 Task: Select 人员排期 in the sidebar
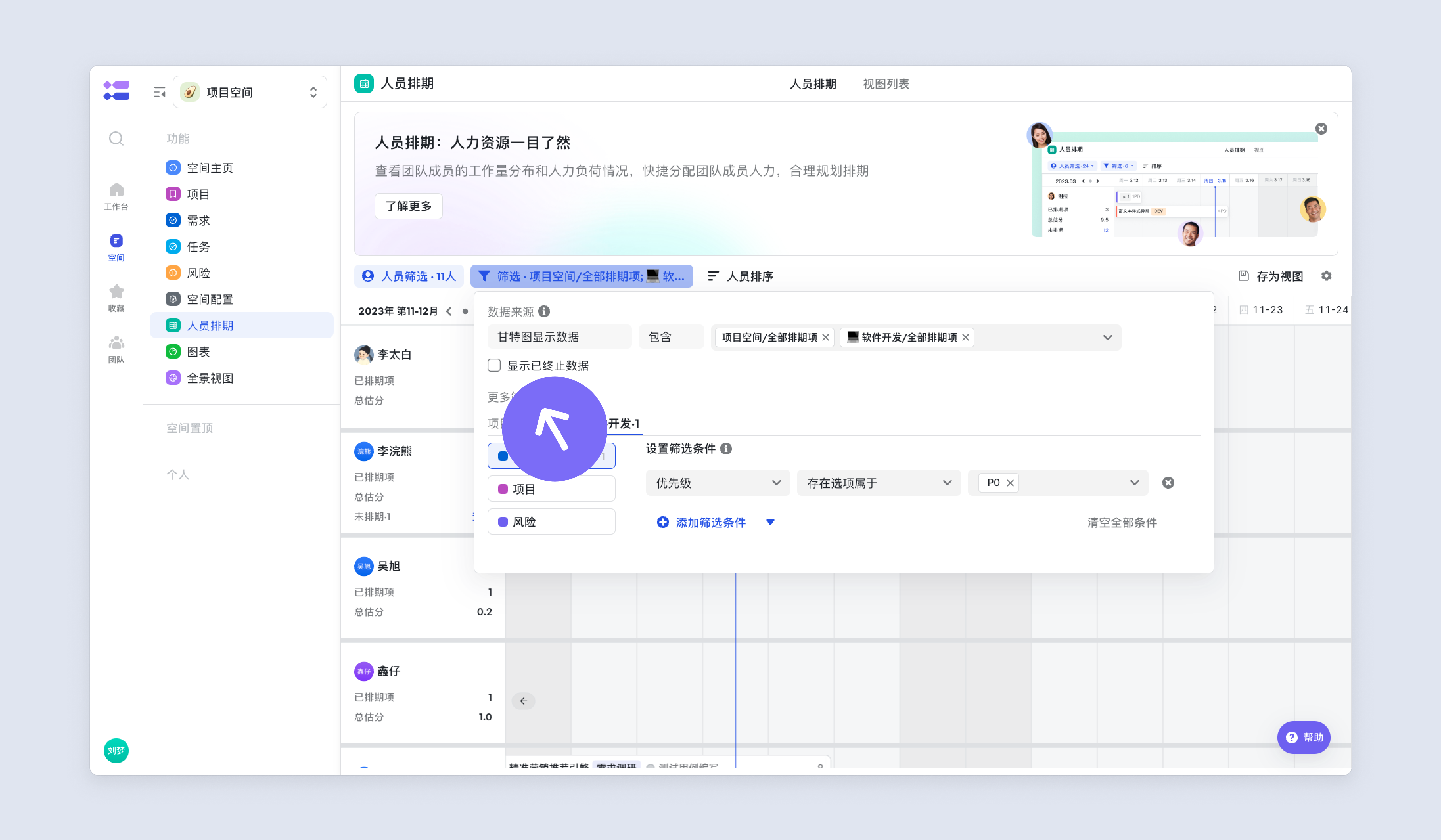241,326
